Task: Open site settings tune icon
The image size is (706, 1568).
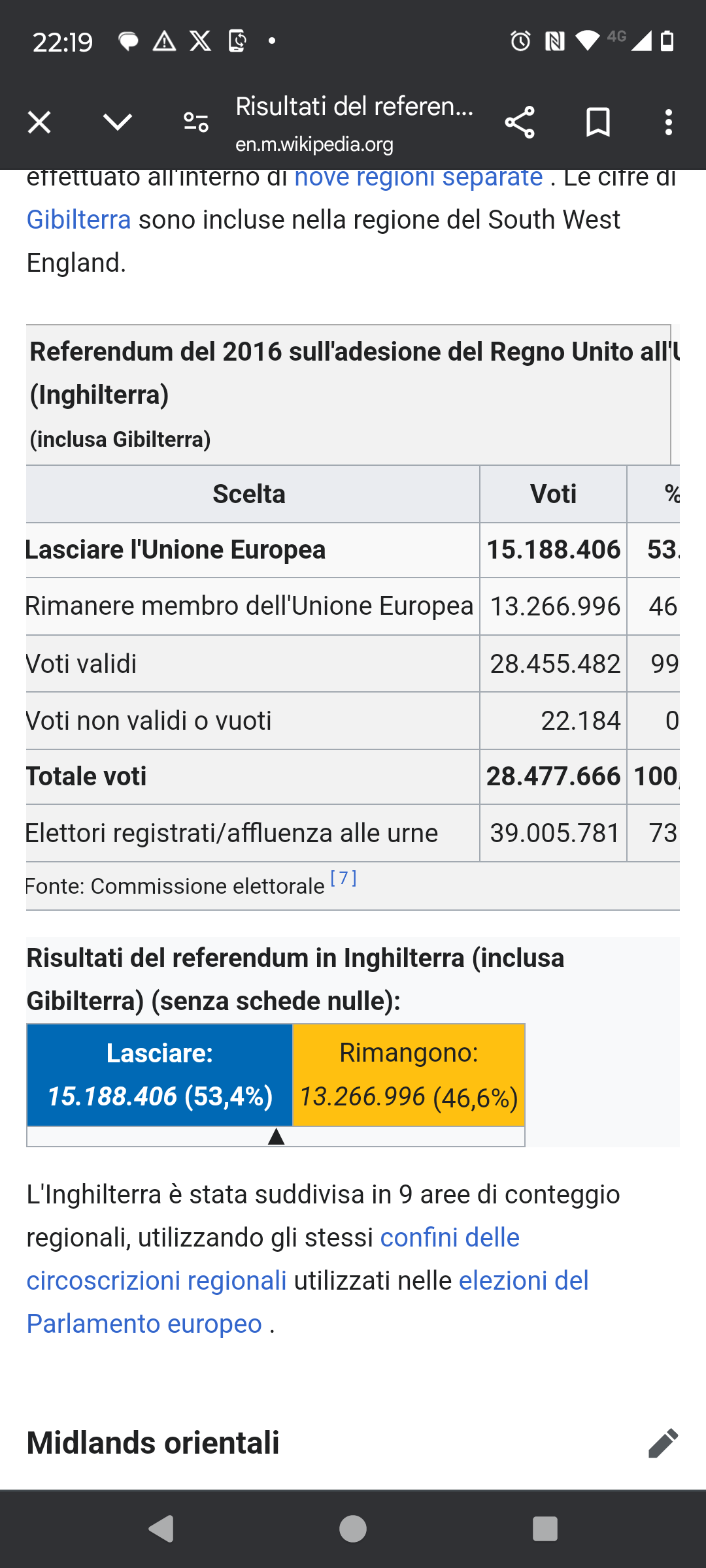Action: click(196, 122)
